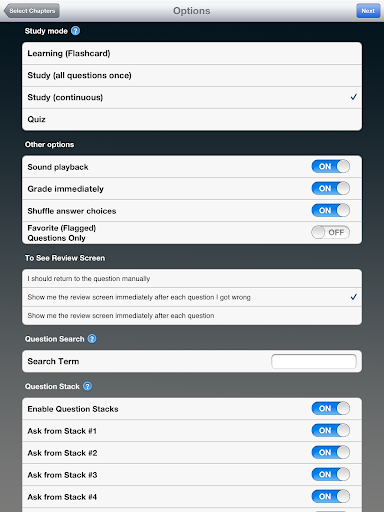Focus the Search Term input field
This screenshot has height=512, width=384.
pos(314,361)
